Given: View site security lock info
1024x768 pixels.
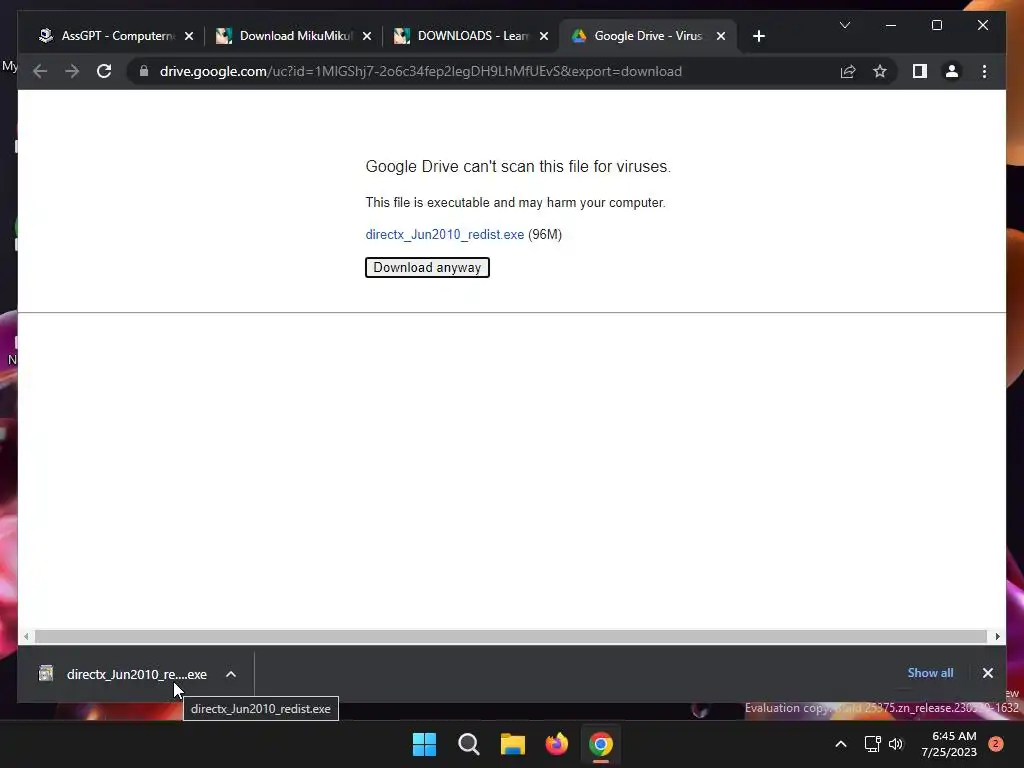Looking at the screenshot, I should point(144,71).
